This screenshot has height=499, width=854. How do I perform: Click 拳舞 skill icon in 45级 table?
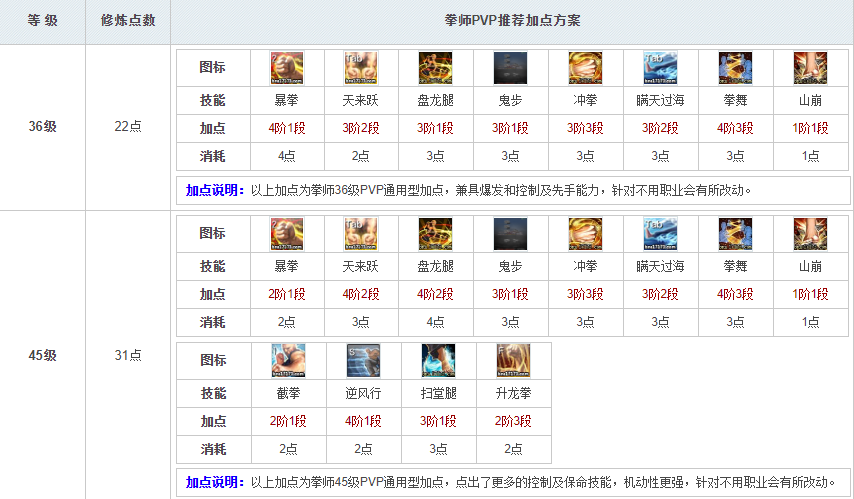[735, 234]
